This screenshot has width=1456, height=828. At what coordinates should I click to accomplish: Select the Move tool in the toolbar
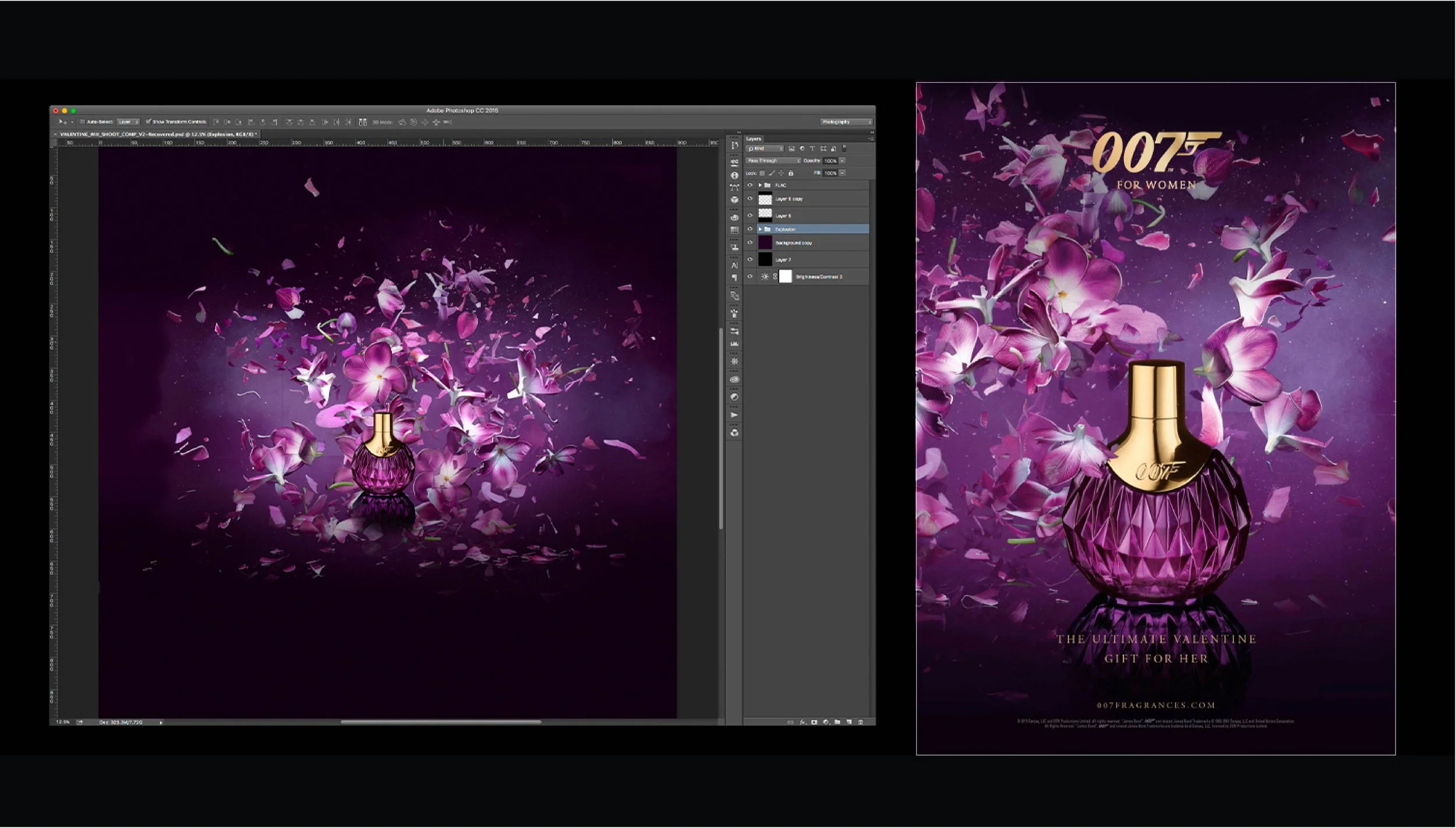62,121
